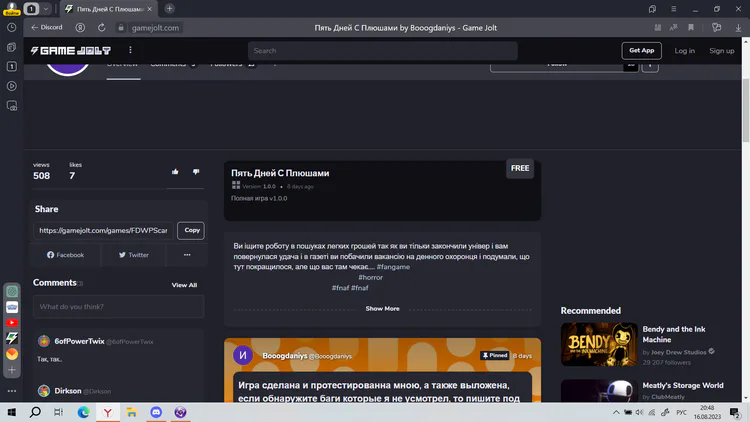The width and height of the screenshot is (750, 422).
Task: Open a new browser tab
Action: pos(169,9)
